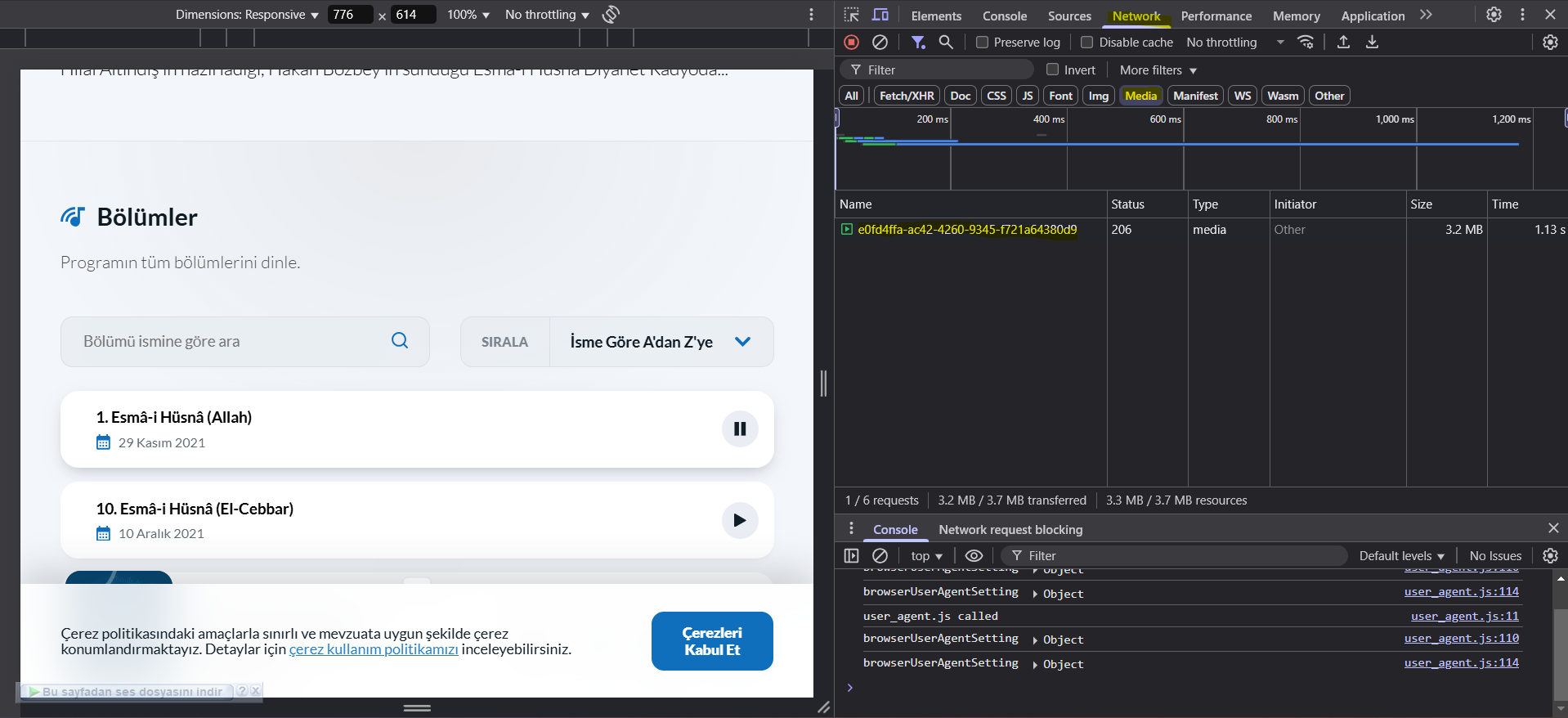
Task: Open device toolbar throttling dropdown
Action: point(547,15)
